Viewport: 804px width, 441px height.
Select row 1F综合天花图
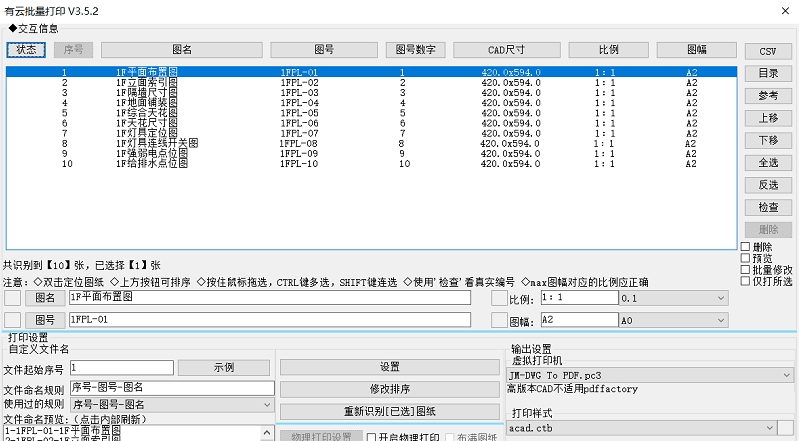[x=371, y=113]
